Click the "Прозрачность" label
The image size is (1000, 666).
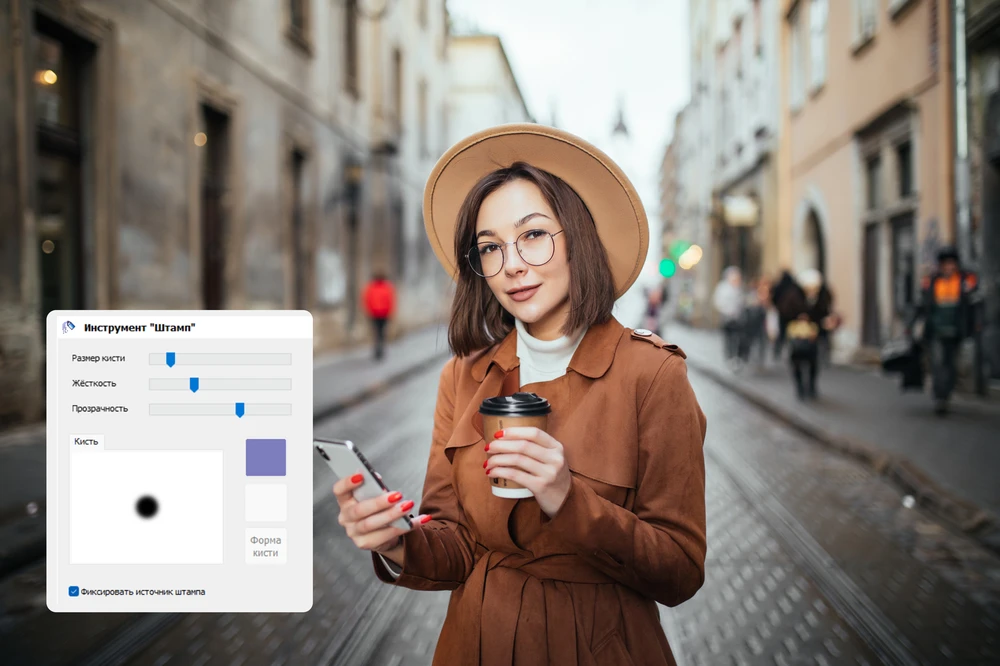click(x=100, y=408)
